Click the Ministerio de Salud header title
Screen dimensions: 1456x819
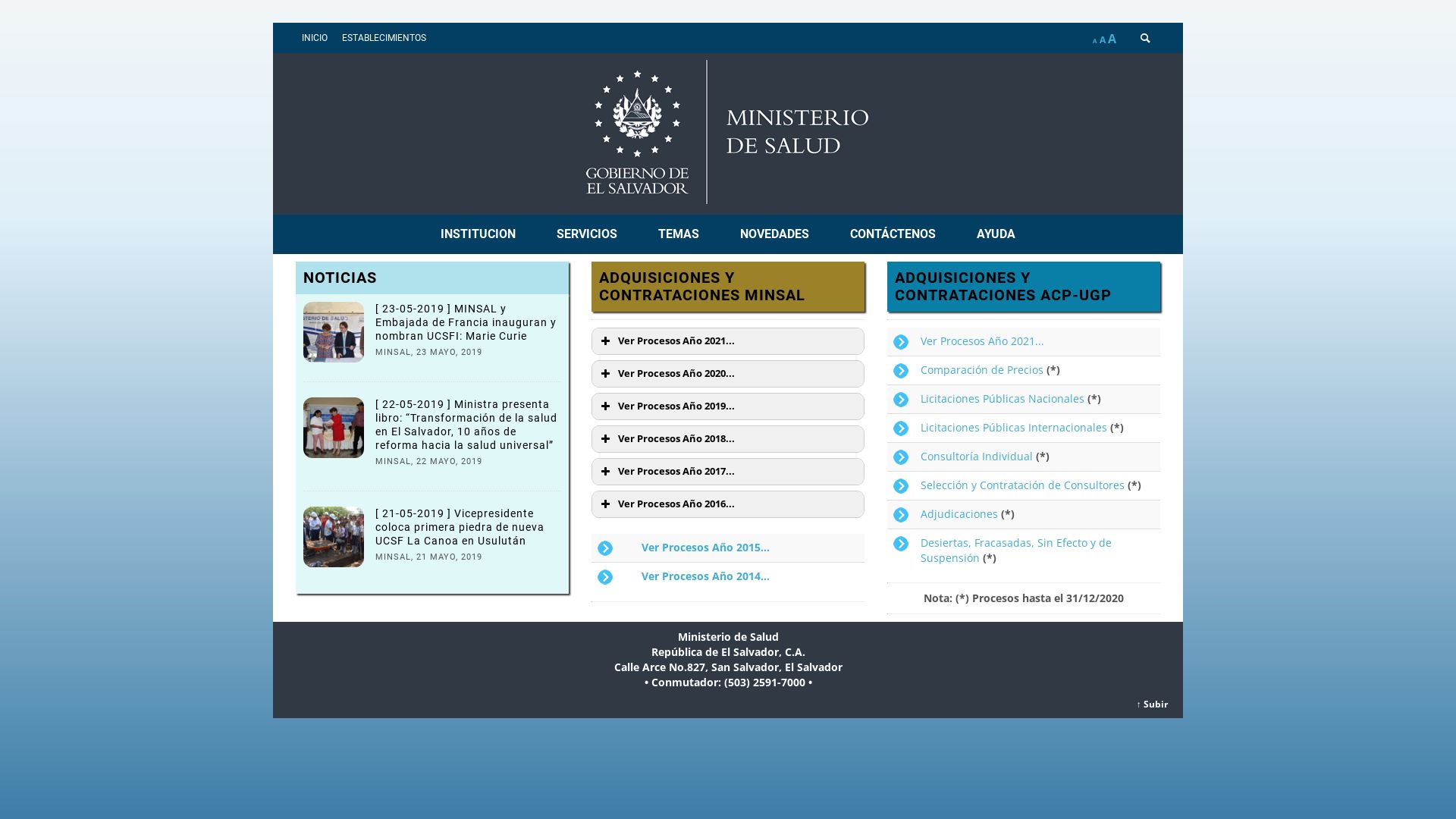coord(797,132)
